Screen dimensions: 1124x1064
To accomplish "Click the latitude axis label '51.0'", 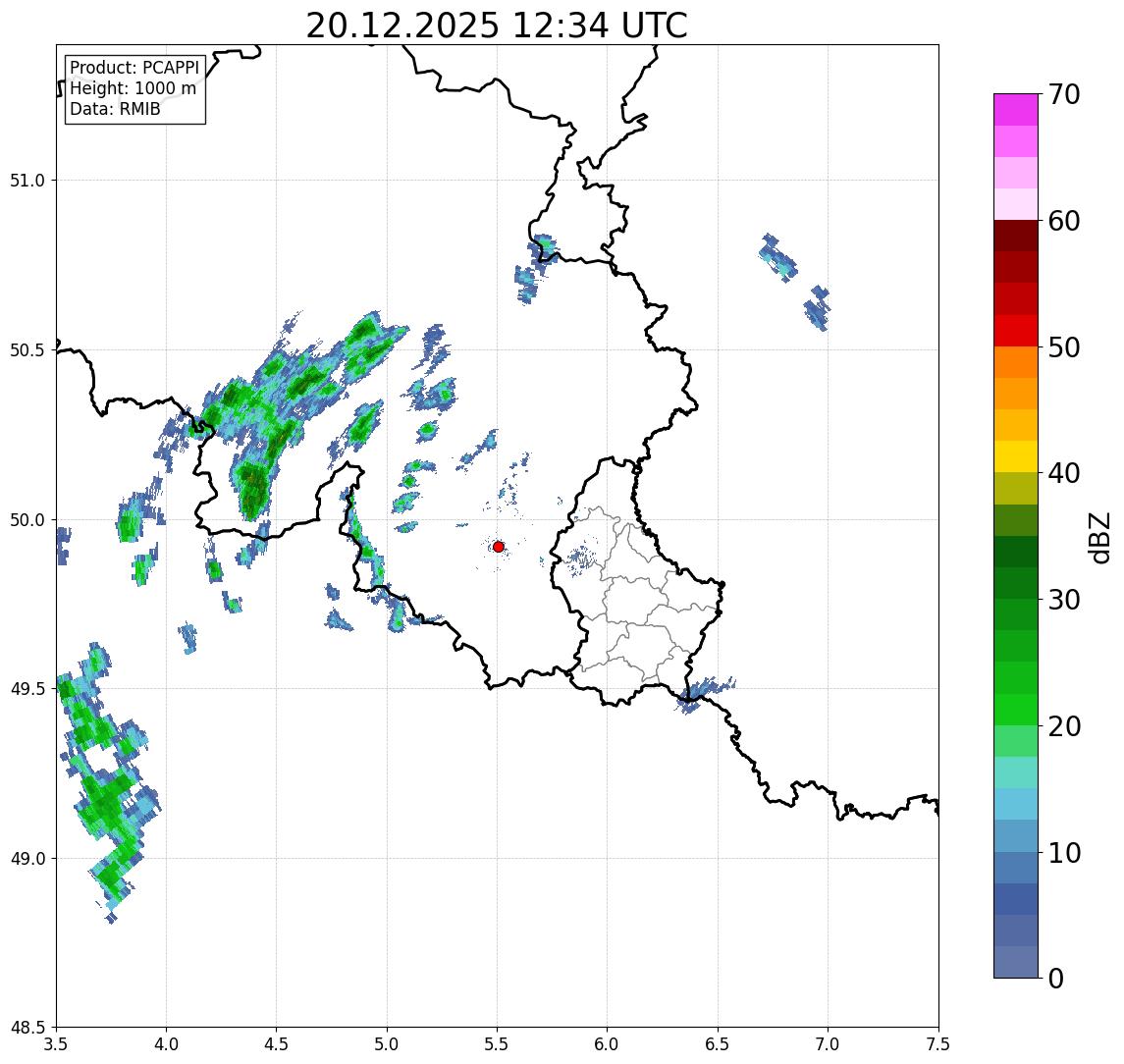I will [x=27, y=181].
